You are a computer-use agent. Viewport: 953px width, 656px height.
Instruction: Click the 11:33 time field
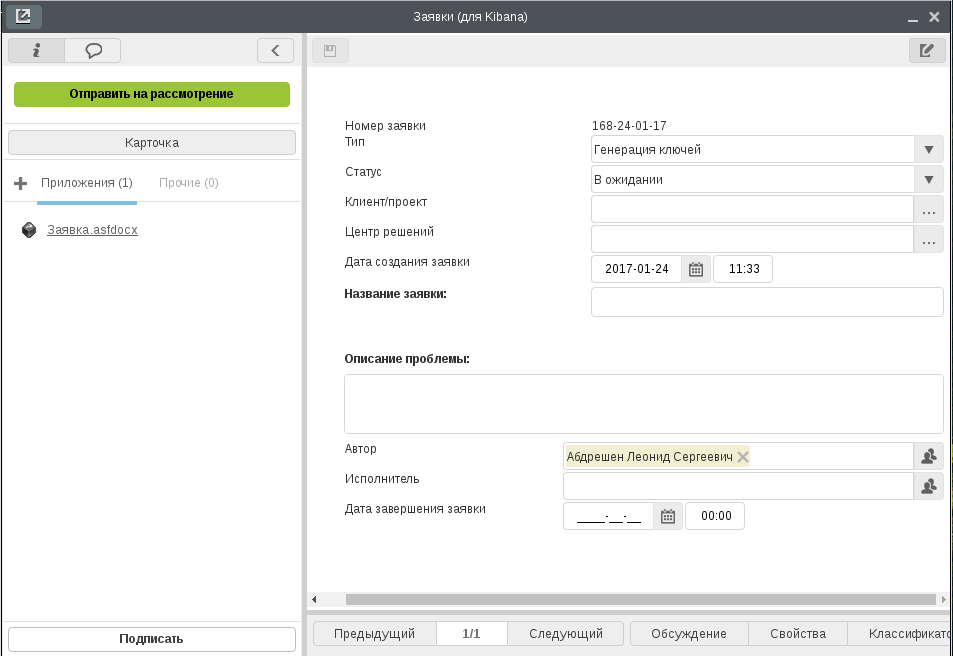(x=743, y=269)
